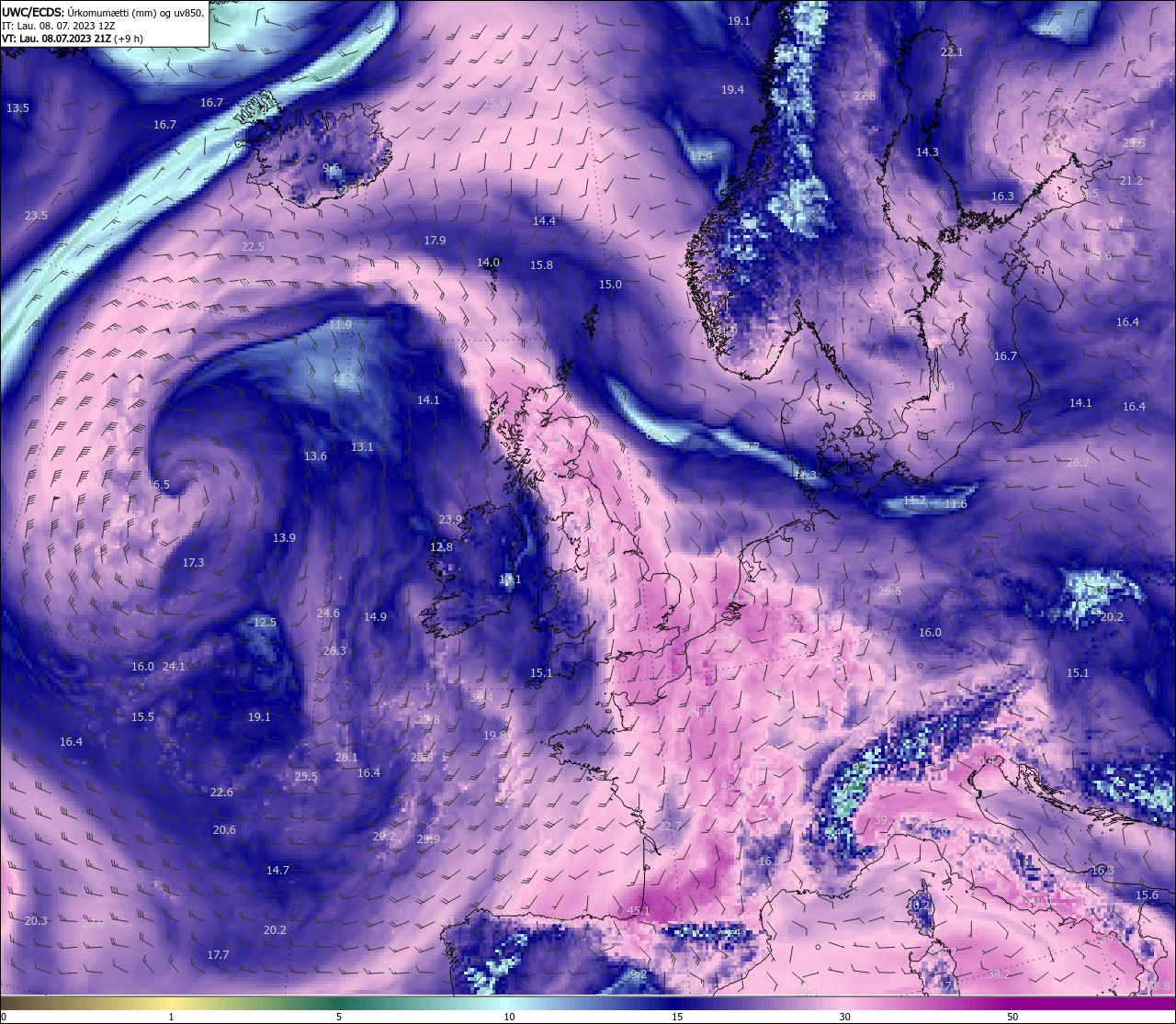Click the map value '11.6'

955,503
